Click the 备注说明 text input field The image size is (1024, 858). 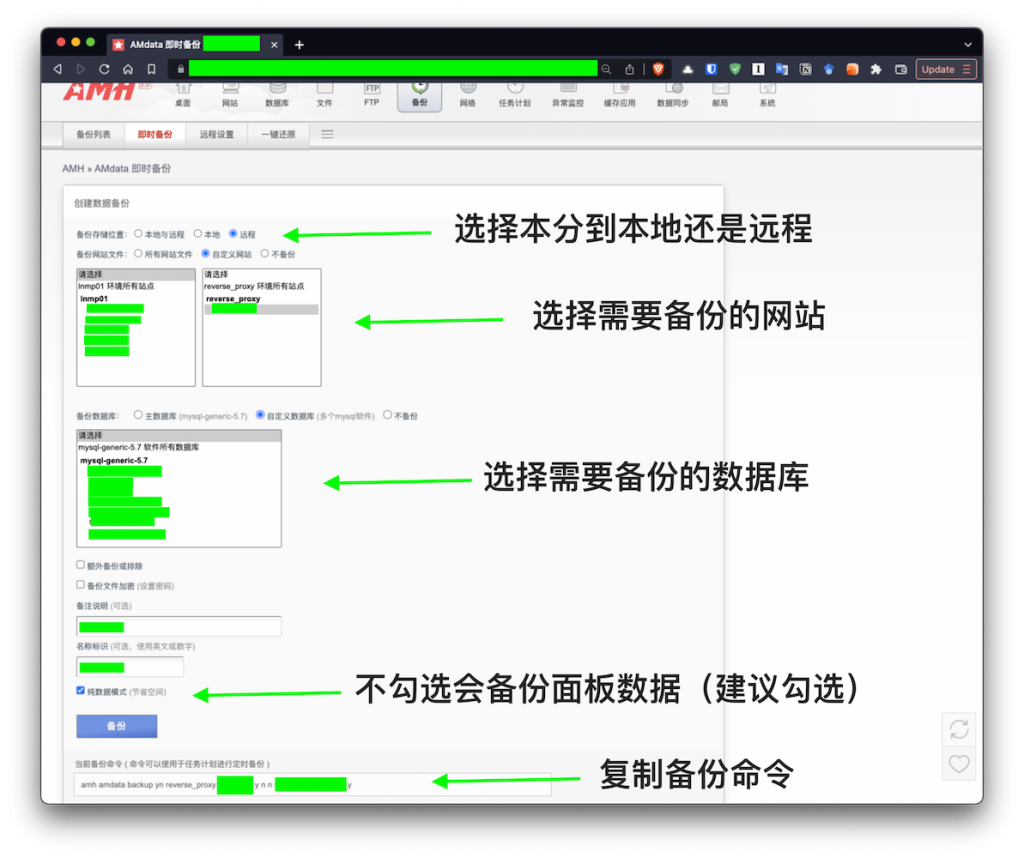coord(178,626)
